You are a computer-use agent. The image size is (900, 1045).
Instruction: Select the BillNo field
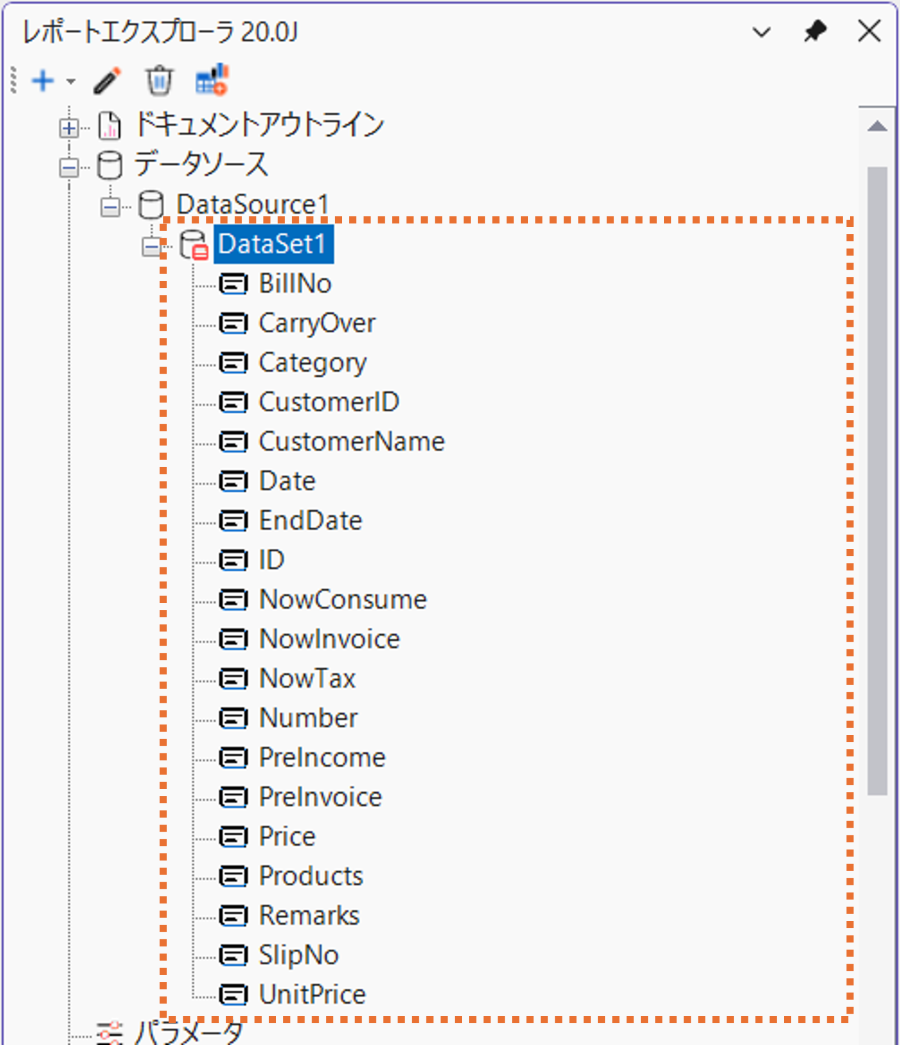pos(294,284)
